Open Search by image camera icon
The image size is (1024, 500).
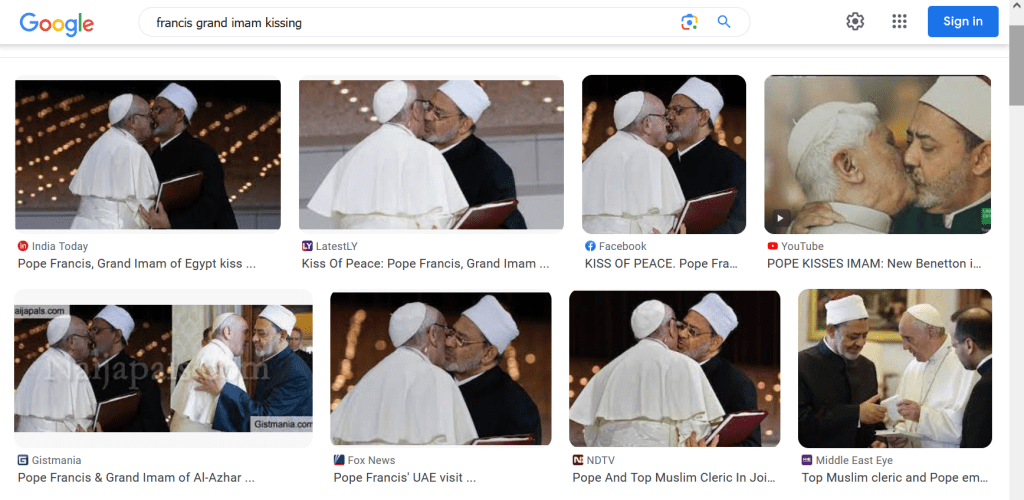coord(689,22)
